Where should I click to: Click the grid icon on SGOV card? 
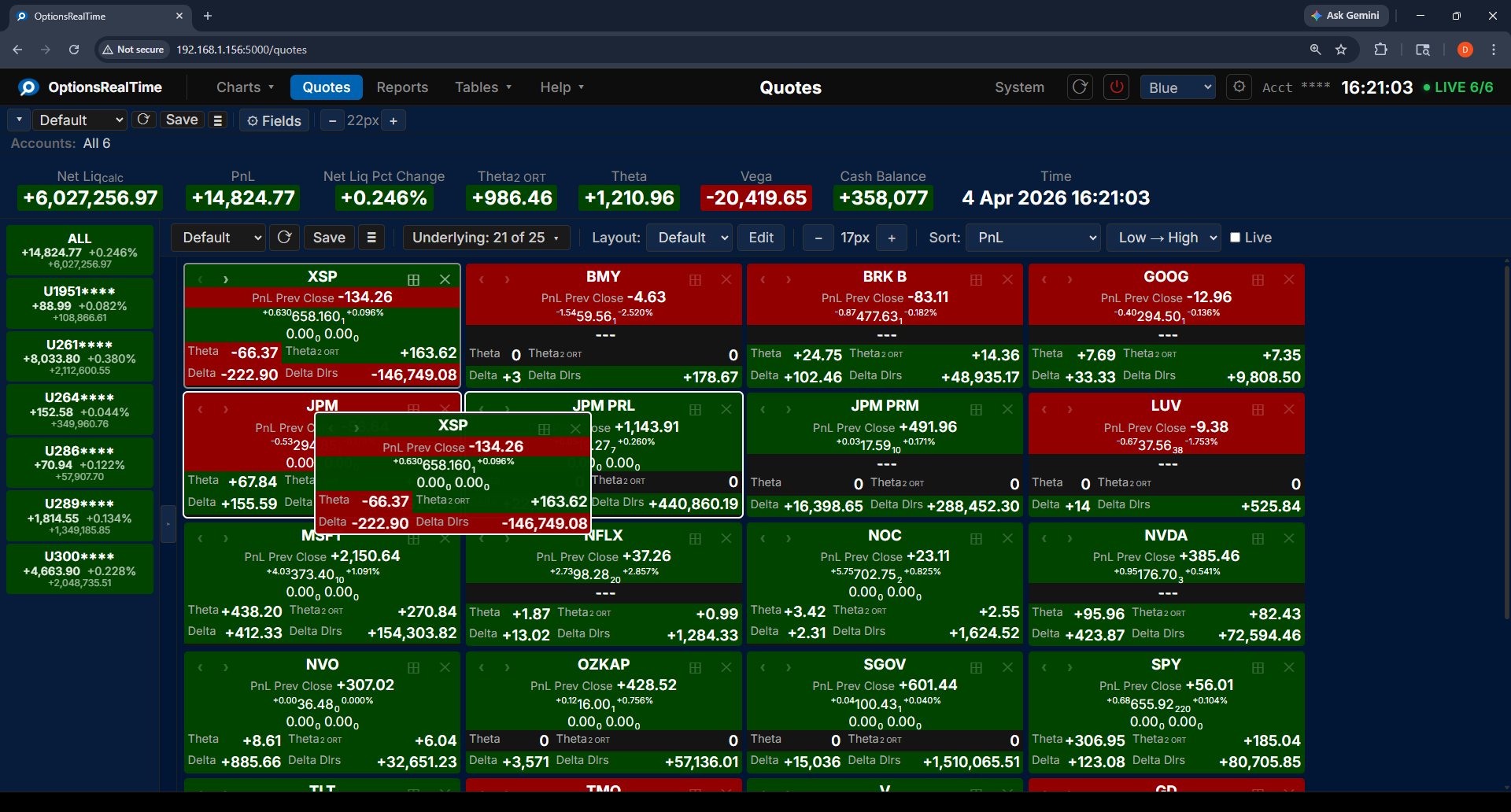pos(976,667)
